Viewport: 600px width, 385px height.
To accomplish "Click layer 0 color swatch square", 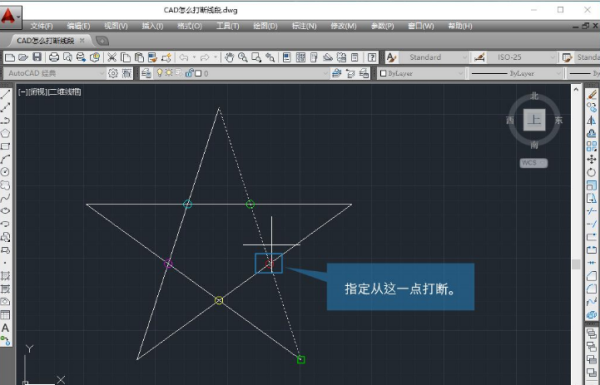I will (x=198, y=73).
